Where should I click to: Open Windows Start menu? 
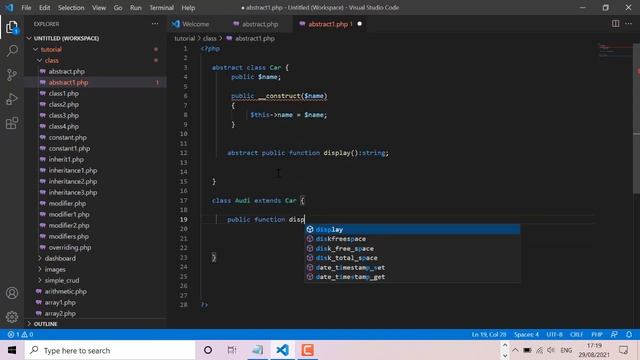(12, 350)
